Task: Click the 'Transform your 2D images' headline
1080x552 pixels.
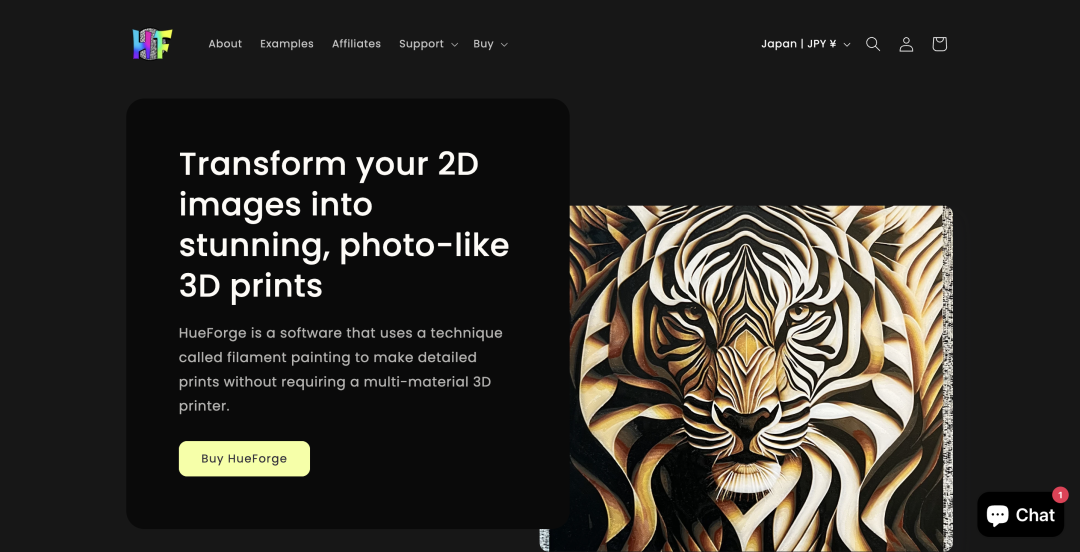Action: (344, 224)
